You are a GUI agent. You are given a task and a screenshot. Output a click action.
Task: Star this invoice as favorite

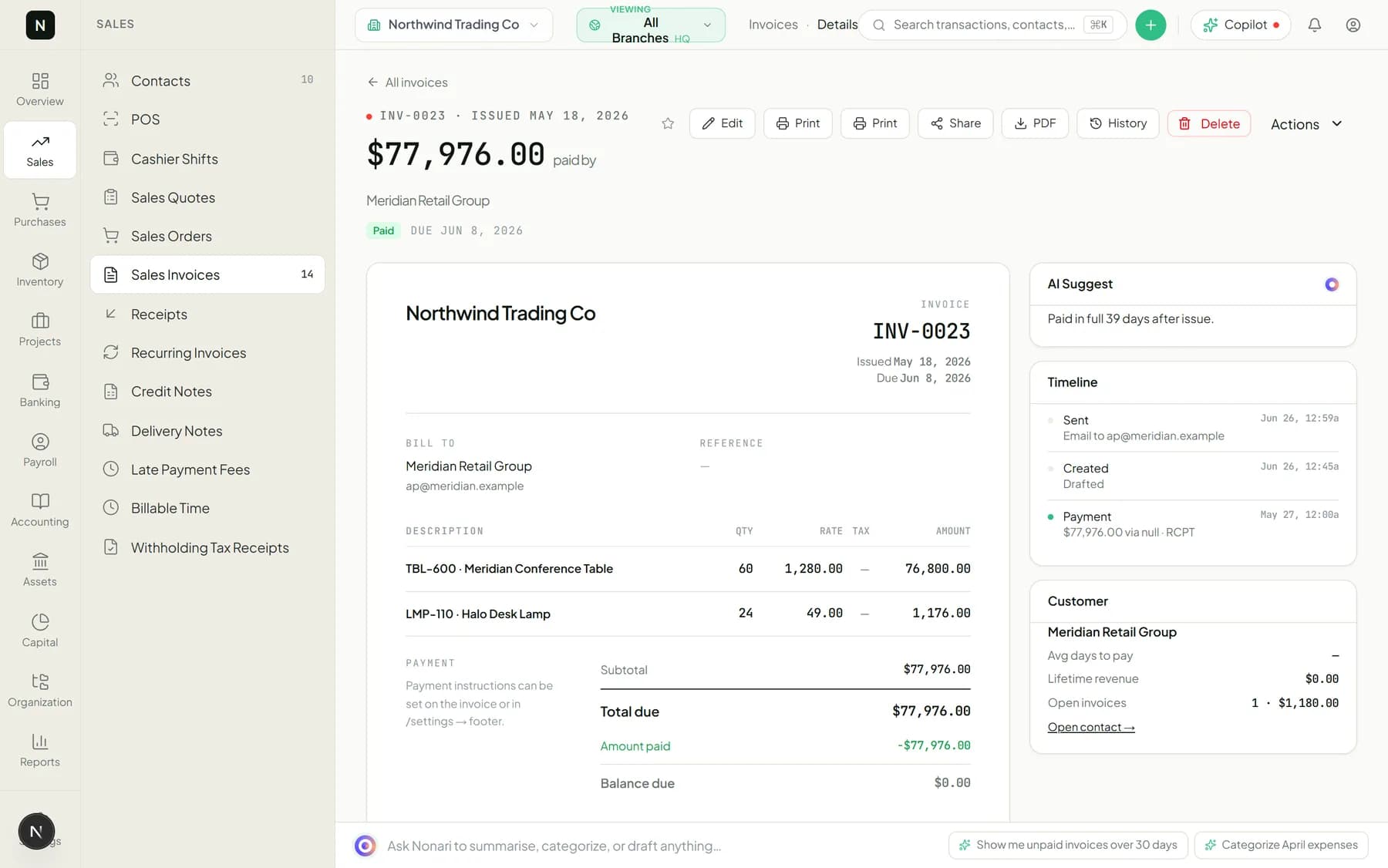pos(668,123)
